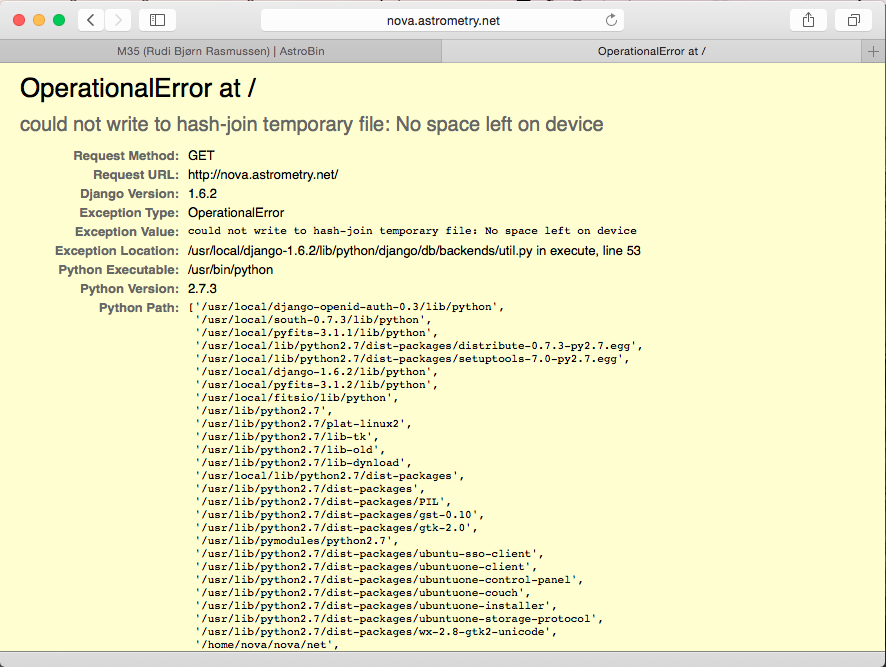
Task: Click the plat-linux2 path entry
Action: (x=303, y=424)
